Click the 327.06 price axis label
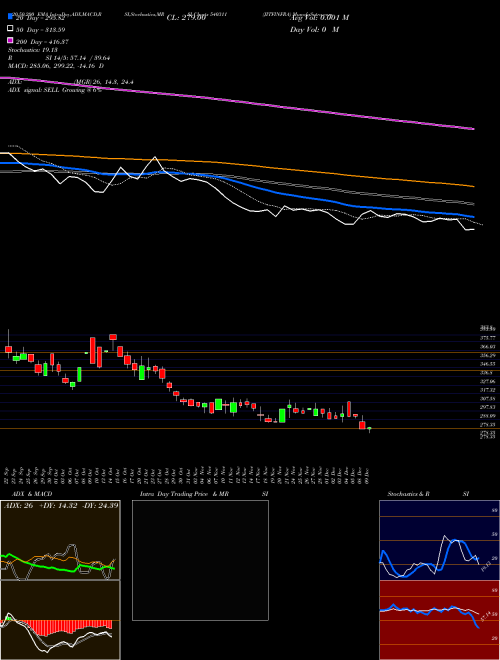The image size is (500, 660). click(487, 381)
